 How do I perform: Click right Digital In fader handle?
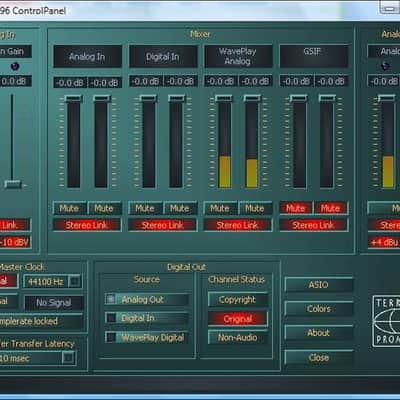(x=177, y=98)
